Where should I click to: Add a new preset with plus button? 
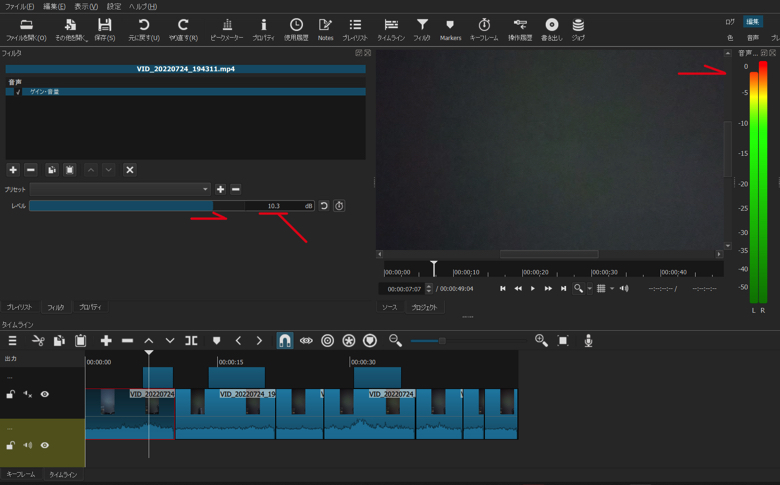[220, 189]
